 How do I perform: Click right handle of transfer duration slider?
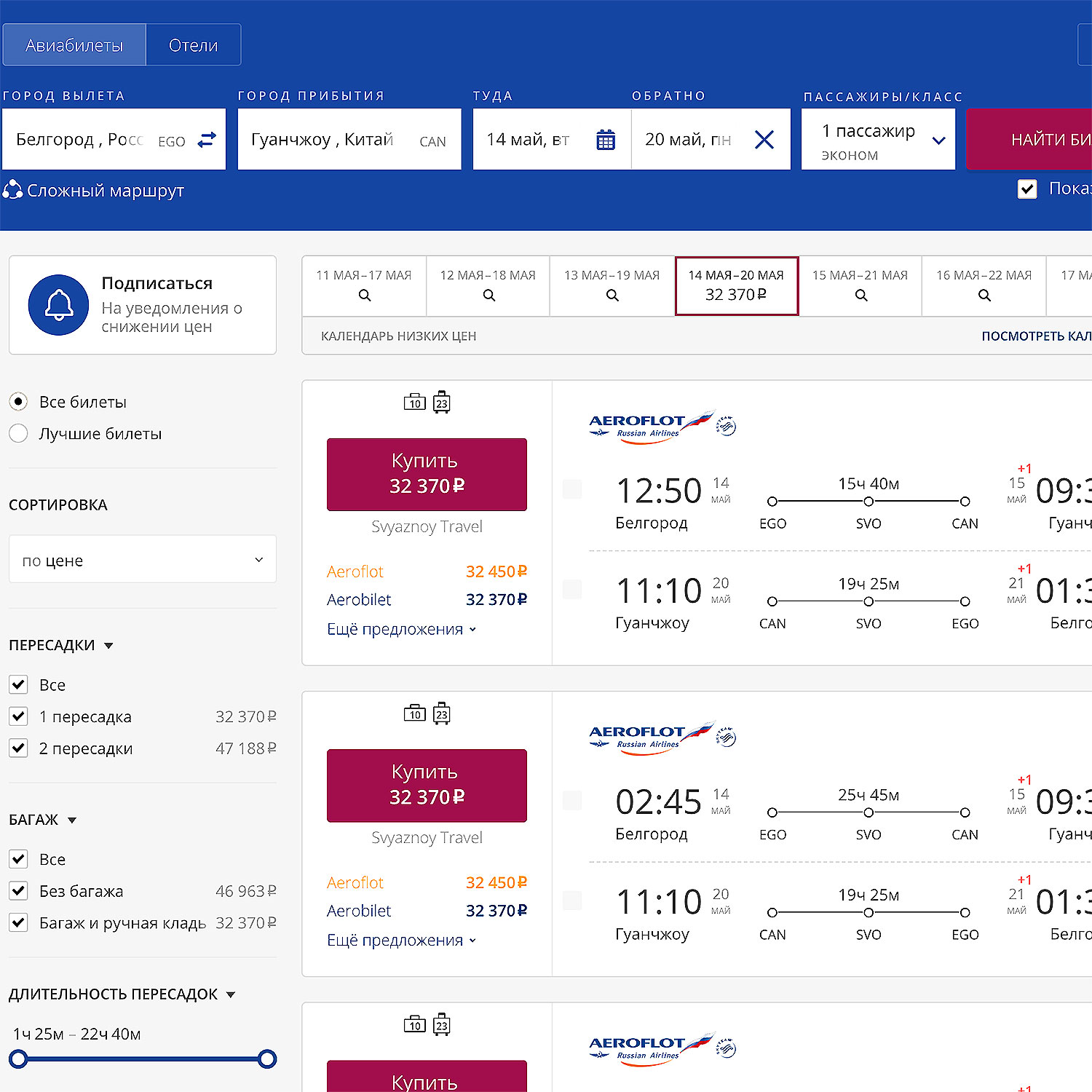(x=267, y=1059)
